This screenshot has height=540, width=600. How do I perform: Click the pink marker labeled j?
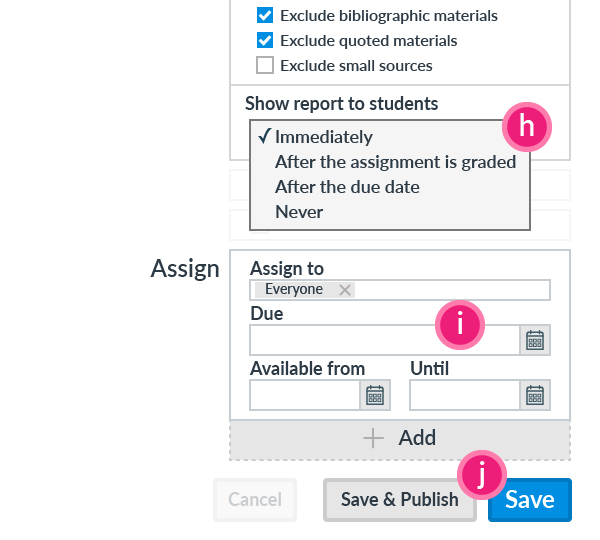point(482,478)
